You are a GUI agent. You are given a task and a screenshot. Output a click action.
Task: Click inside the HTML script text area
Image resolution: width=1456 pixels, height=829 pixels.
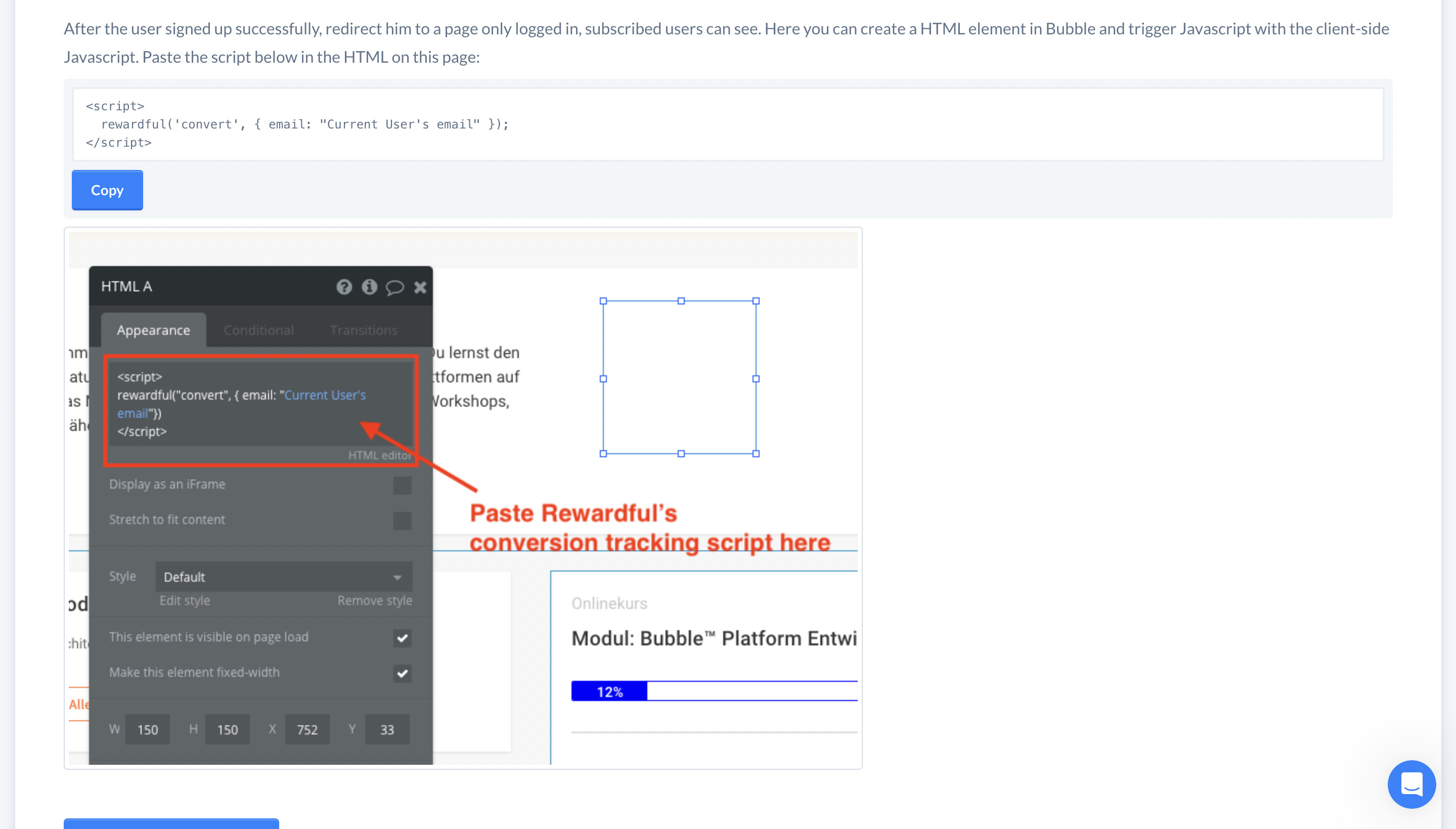click(x=260, y=403)
